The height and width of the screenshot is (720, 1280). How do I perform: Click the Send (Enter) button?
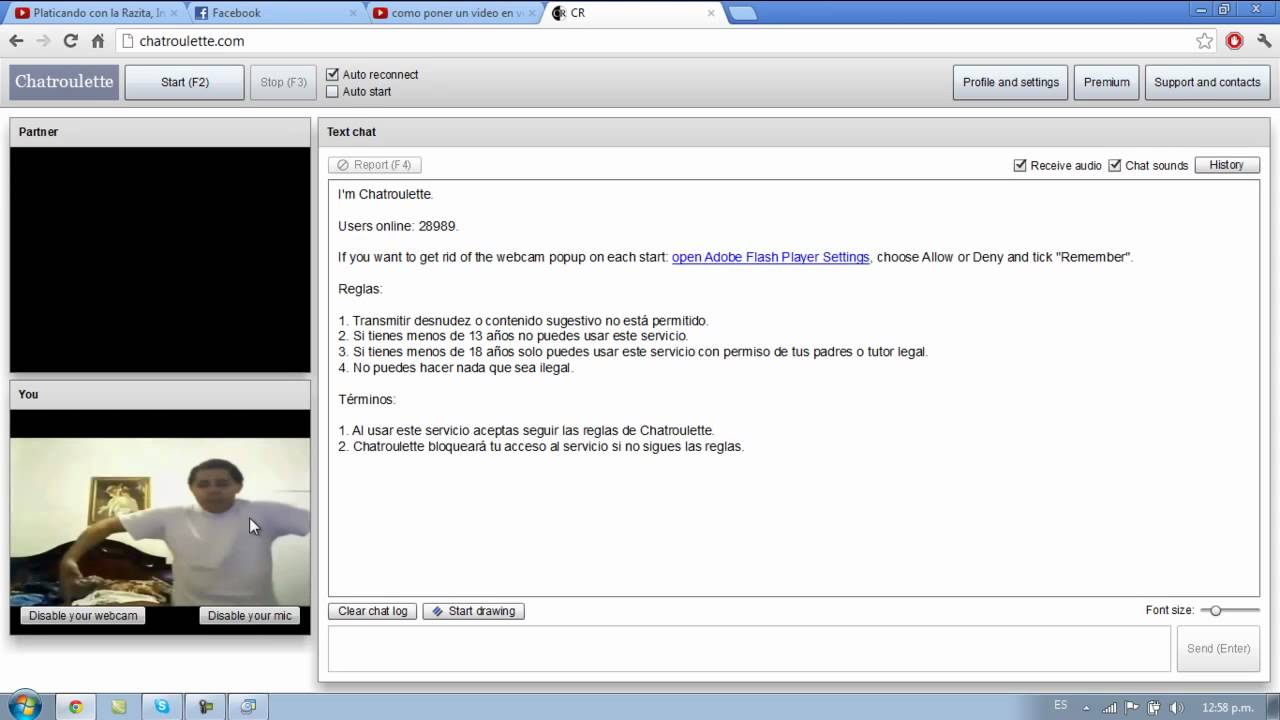(x=1218, y=649)
